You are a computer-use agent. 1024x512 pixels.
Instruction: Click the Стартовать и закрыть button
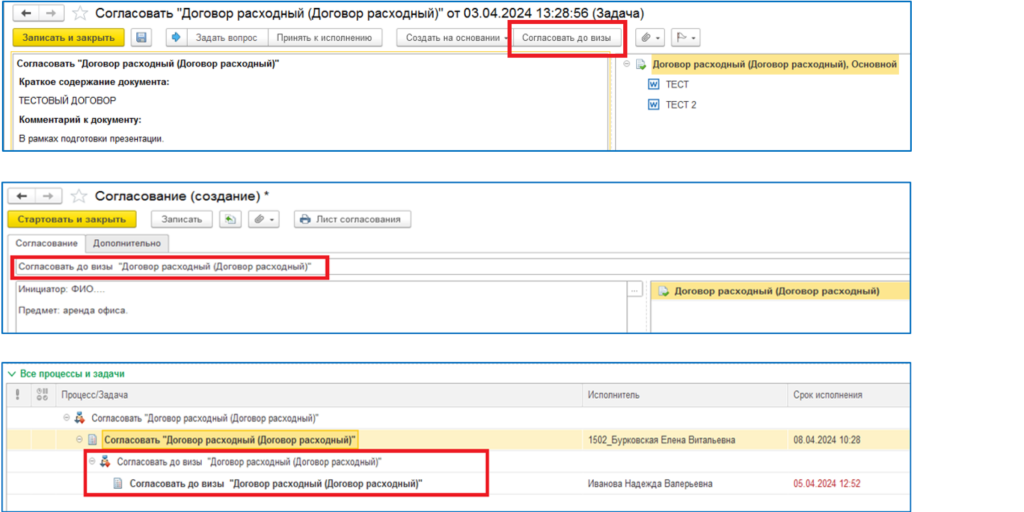(71, 219)
